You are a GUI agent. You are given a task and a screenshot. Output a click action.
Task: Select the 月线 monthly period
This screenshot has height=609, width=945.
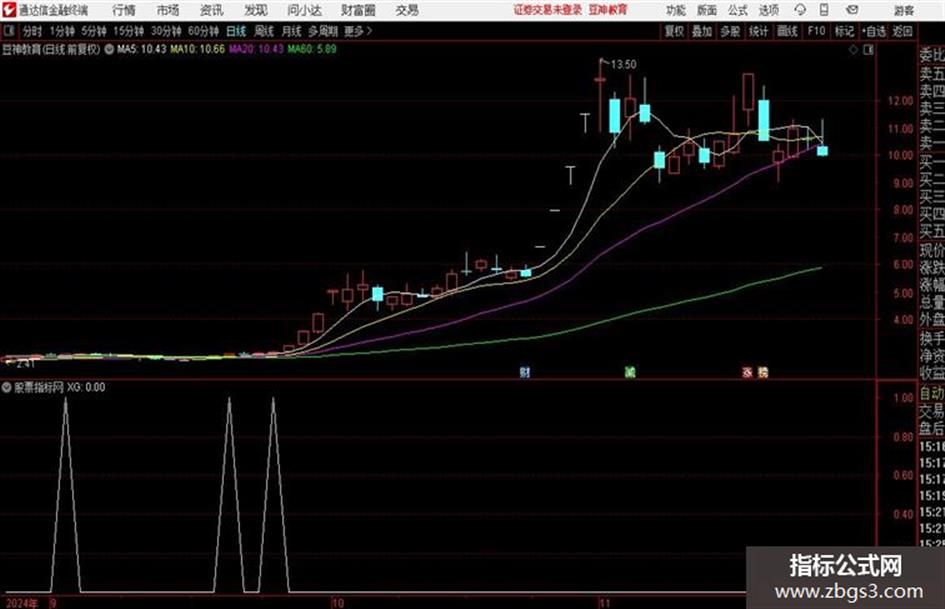[292, 31]
